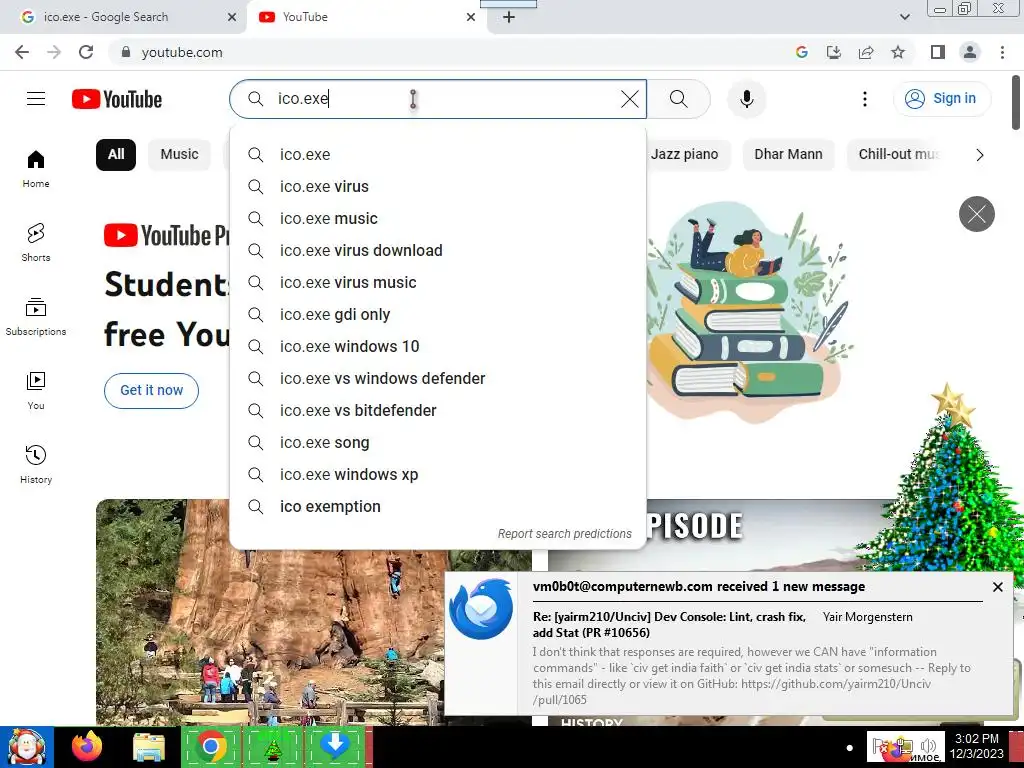Click the YouTube logo
The height and width of the screenshot is (768, 1024).
[117, 99]
